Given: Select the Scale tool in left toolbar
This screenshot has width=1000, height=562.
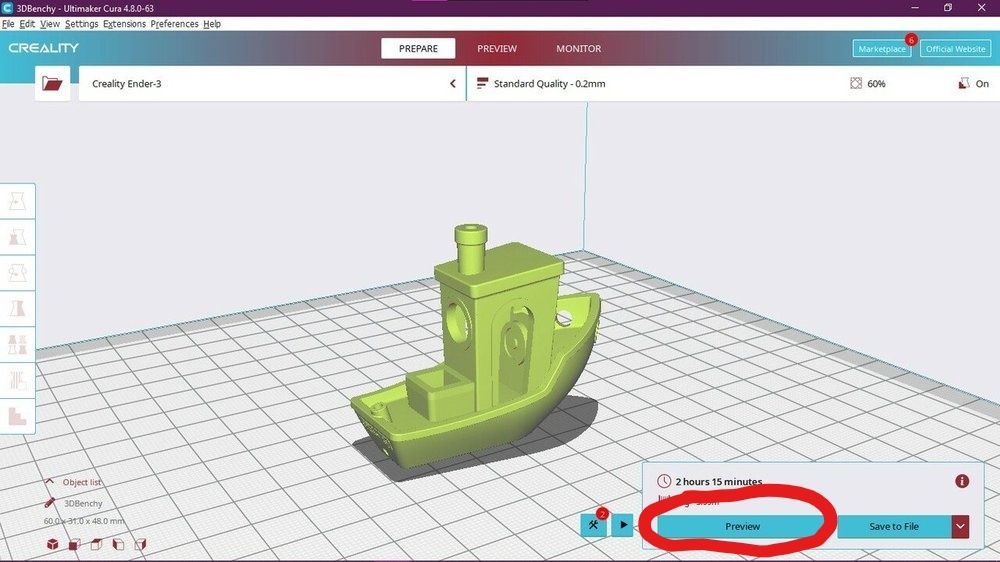Looking at the screenshot, I should click(x=17, y=237).
